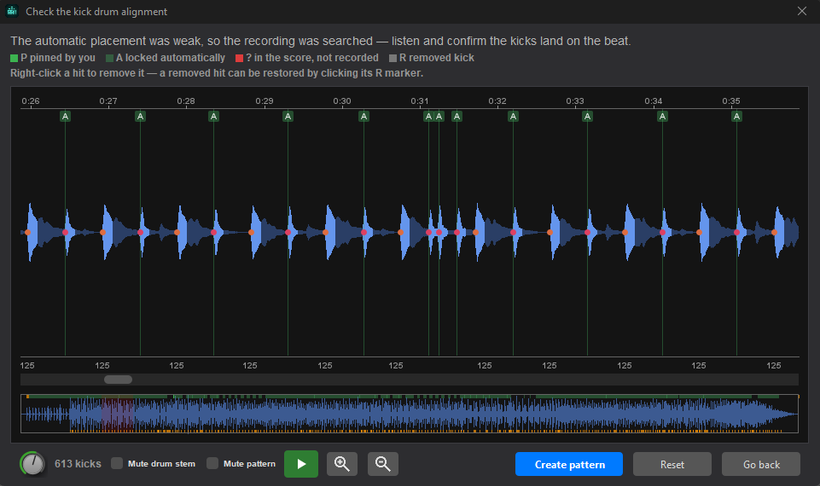
Task: Click the orange beat dot at the first waveform peak
Action: point(28,232)
